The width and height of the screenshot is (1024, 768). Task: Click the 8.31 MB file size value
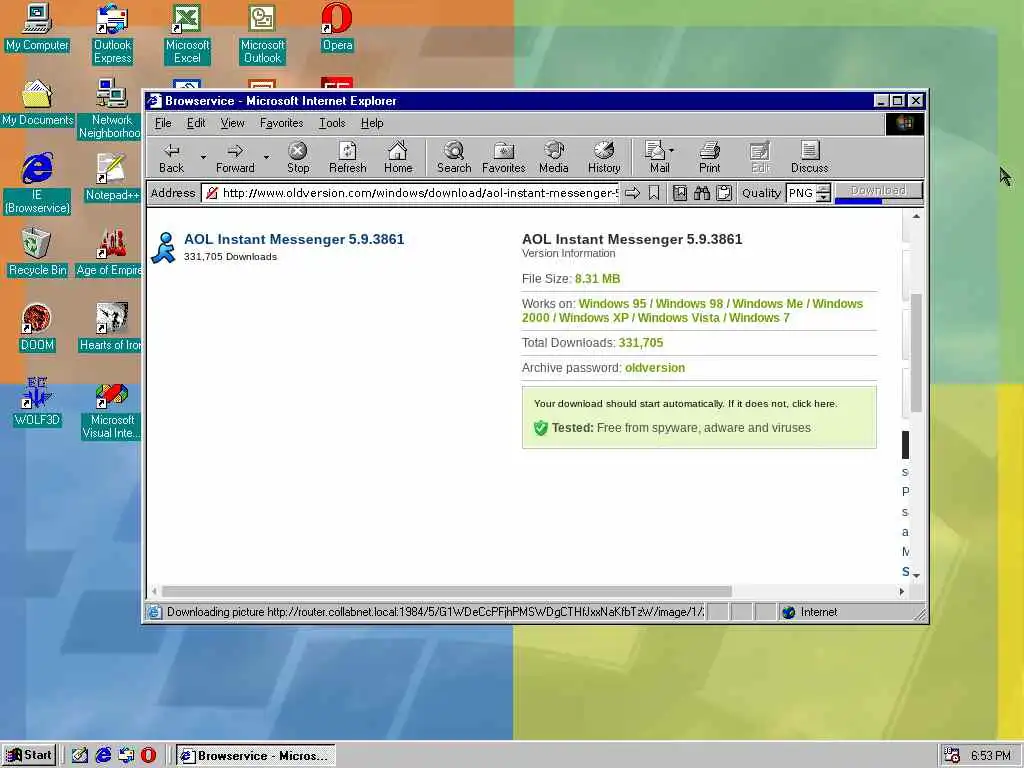click(x=598, y=279)
